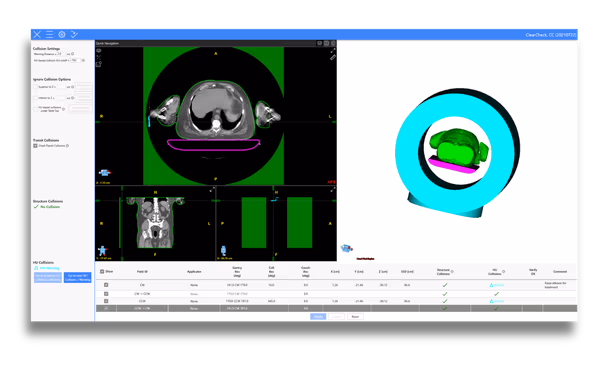This screenshot has height=376, width=600.
Task: Click the checklist icon in the blue bar
Action: tap(74, 34)
